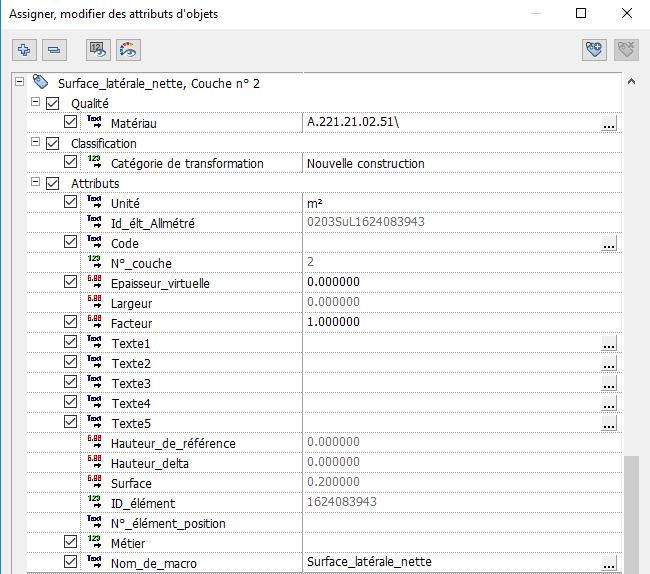
Task: Open the Texte2 ellipsis button
Action: (x=609, y=363)
